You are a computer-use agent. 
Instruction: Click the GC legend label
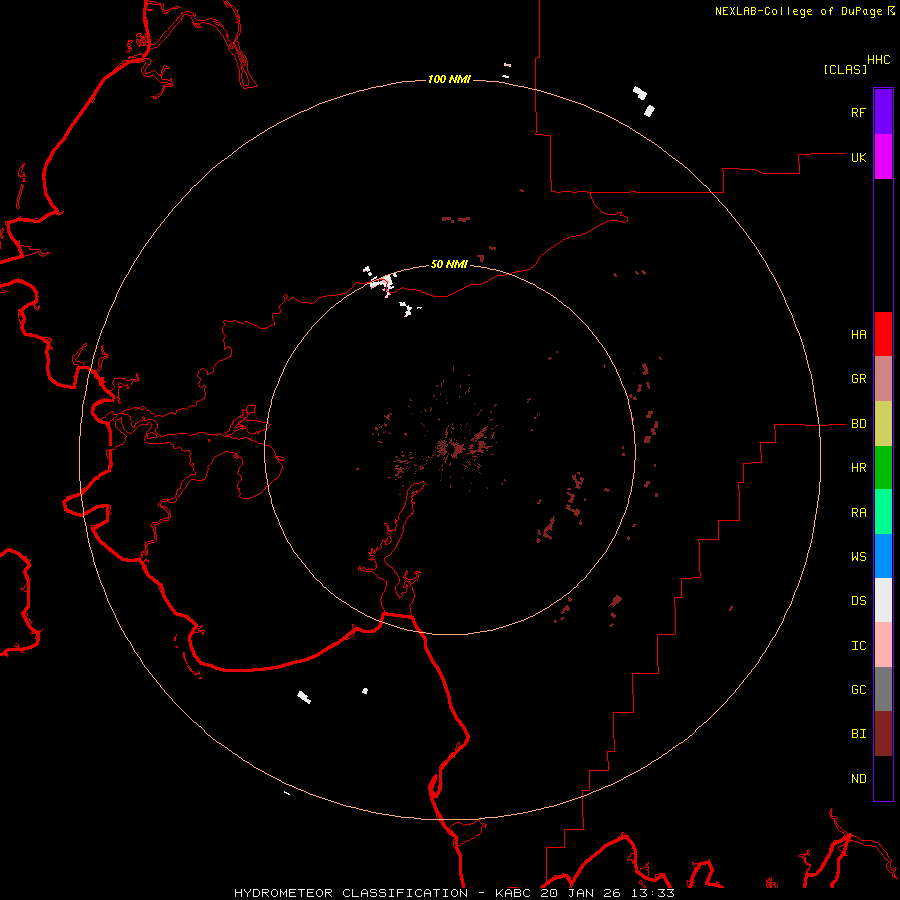click(858, 690)
